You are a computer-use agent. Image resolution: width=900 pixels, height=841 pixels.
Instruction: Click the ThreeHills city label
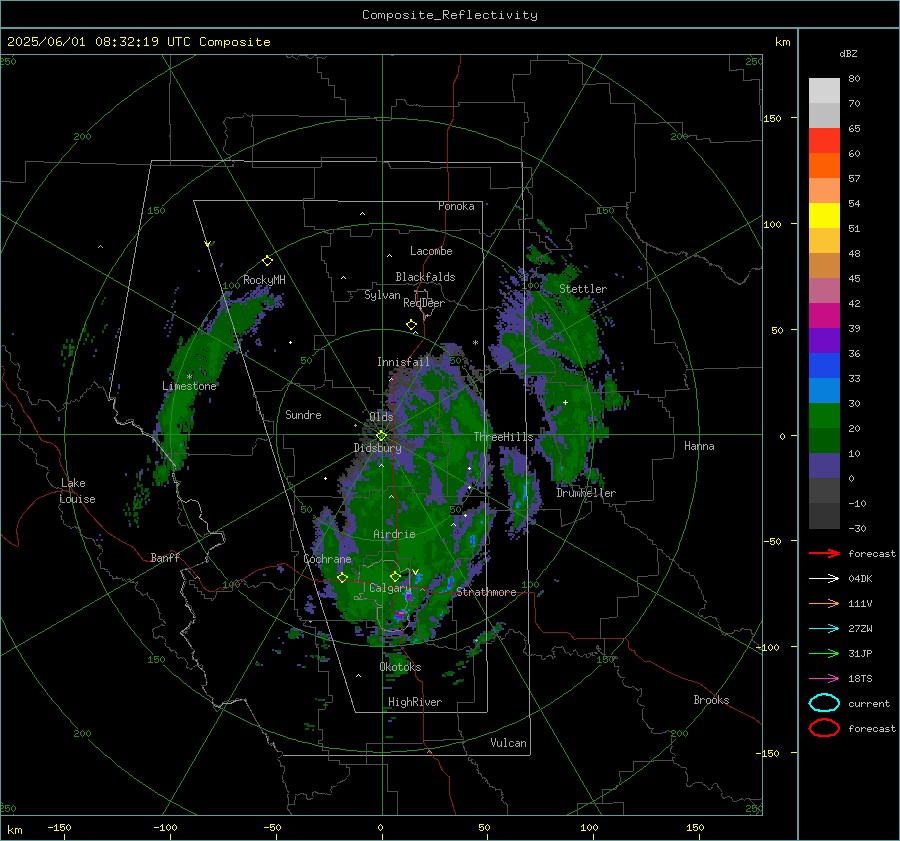pos(503,437)
